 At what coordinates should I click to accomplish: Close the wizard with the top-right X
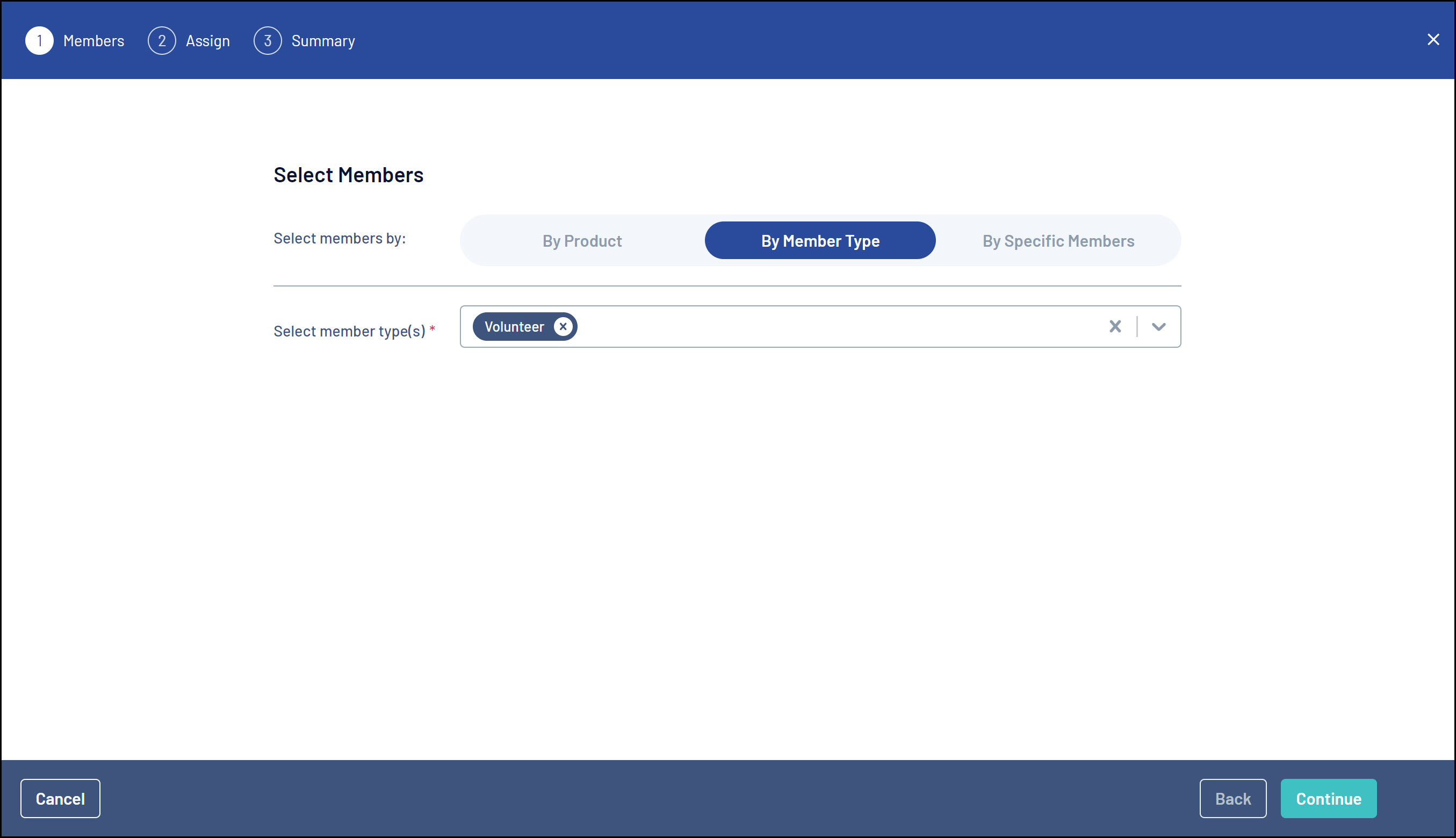(1433, 40)
